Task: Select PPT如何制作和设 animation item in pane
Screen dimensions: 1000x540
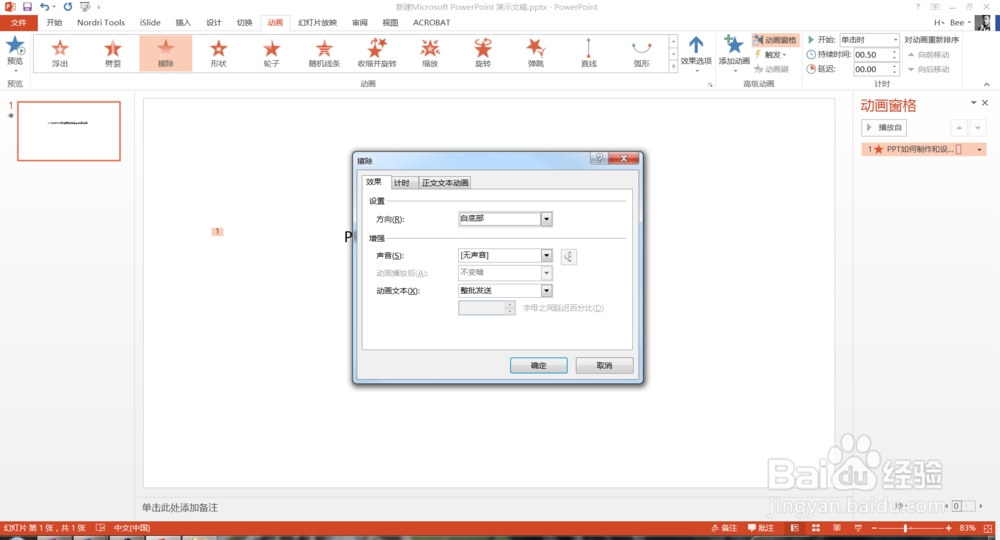Action: pos(923,150)
